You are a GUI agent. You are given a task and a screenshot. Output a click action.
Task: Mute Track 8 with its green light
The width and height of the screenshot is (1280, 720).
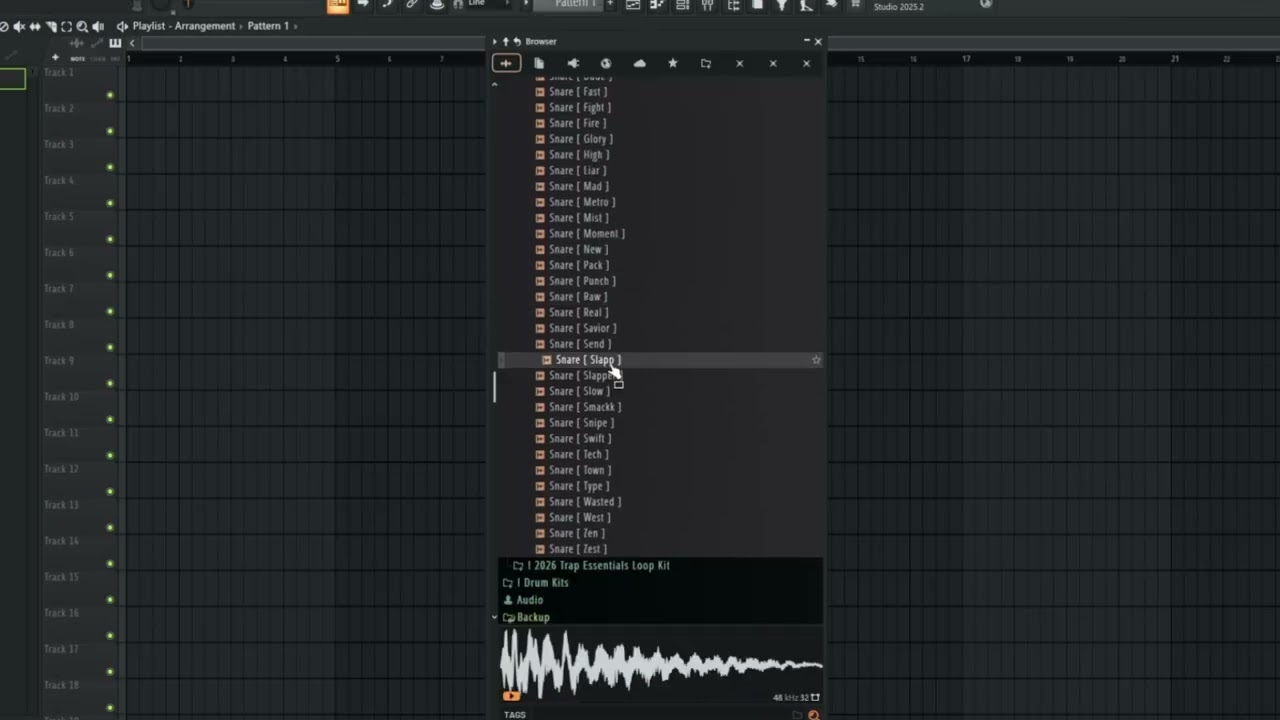point(110,347)
